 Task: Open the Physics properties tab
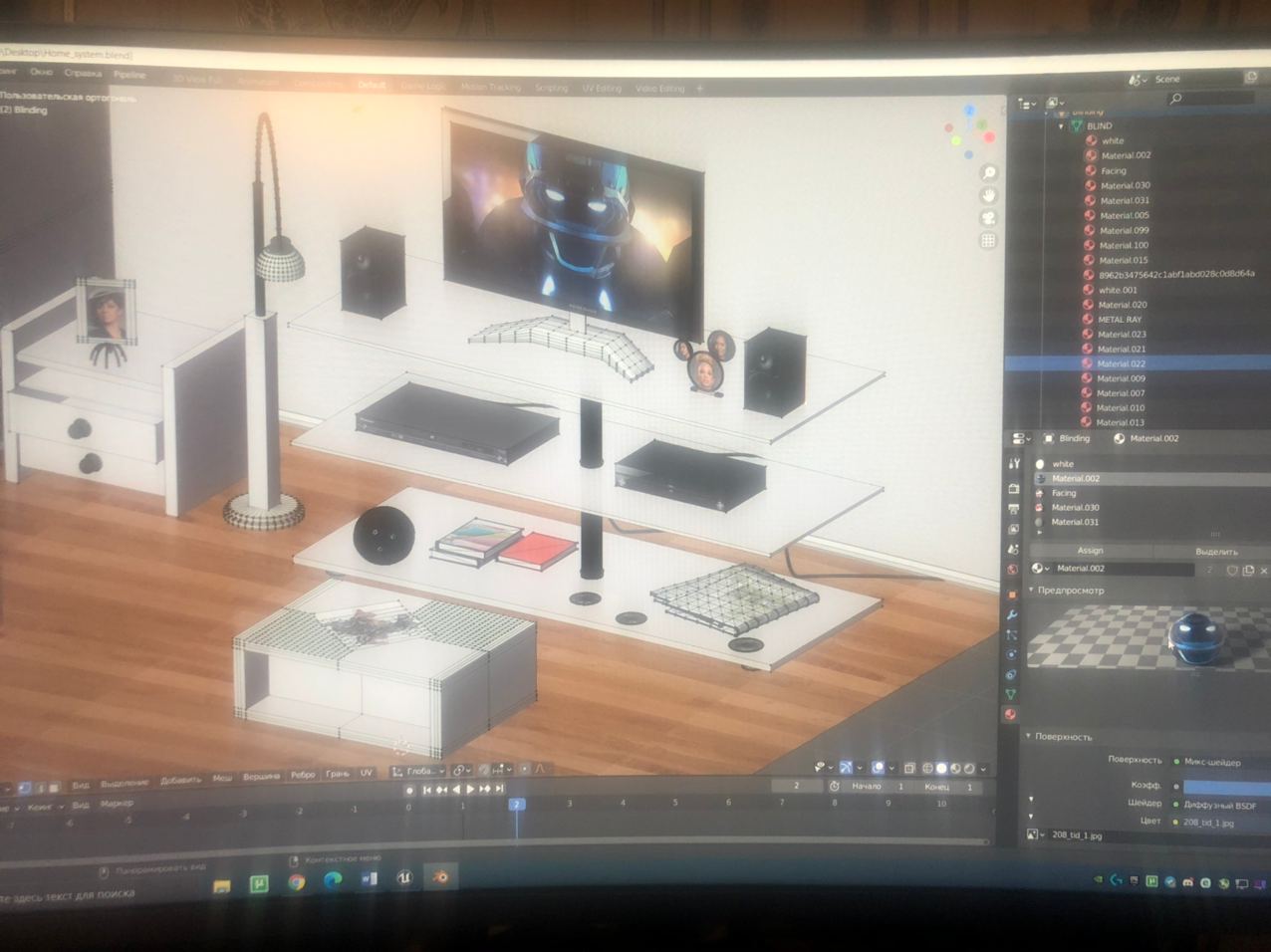[x=1011, y=654]
